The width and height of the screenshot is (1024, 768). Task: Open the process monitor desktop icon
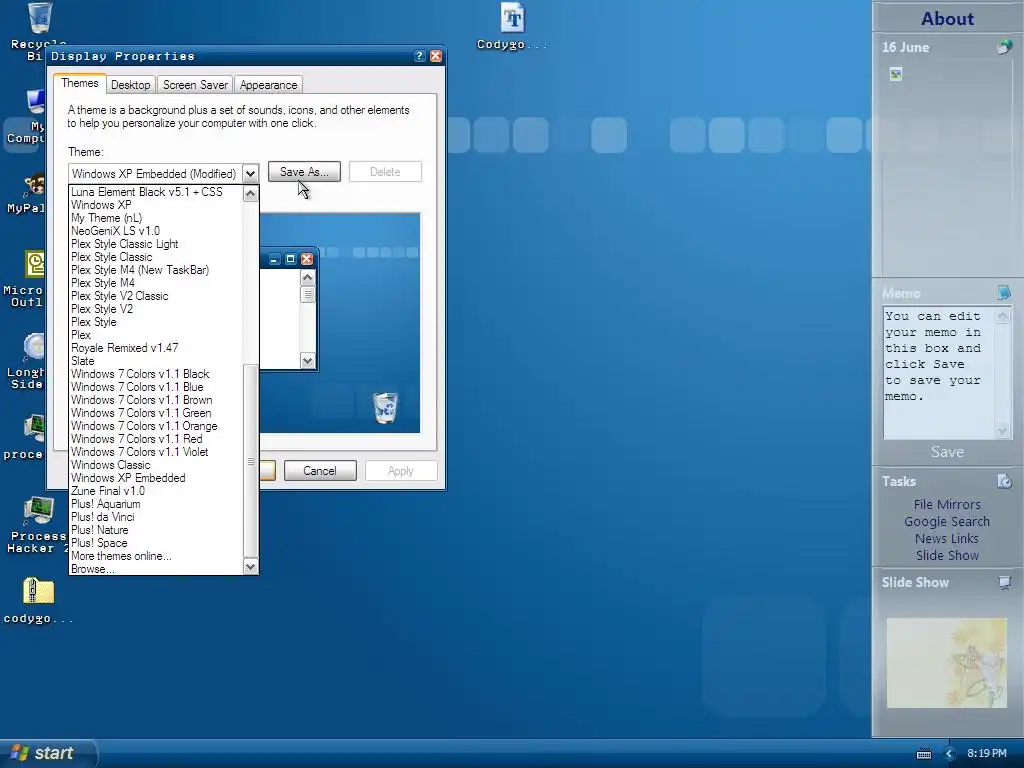click(x=35, y=428)
